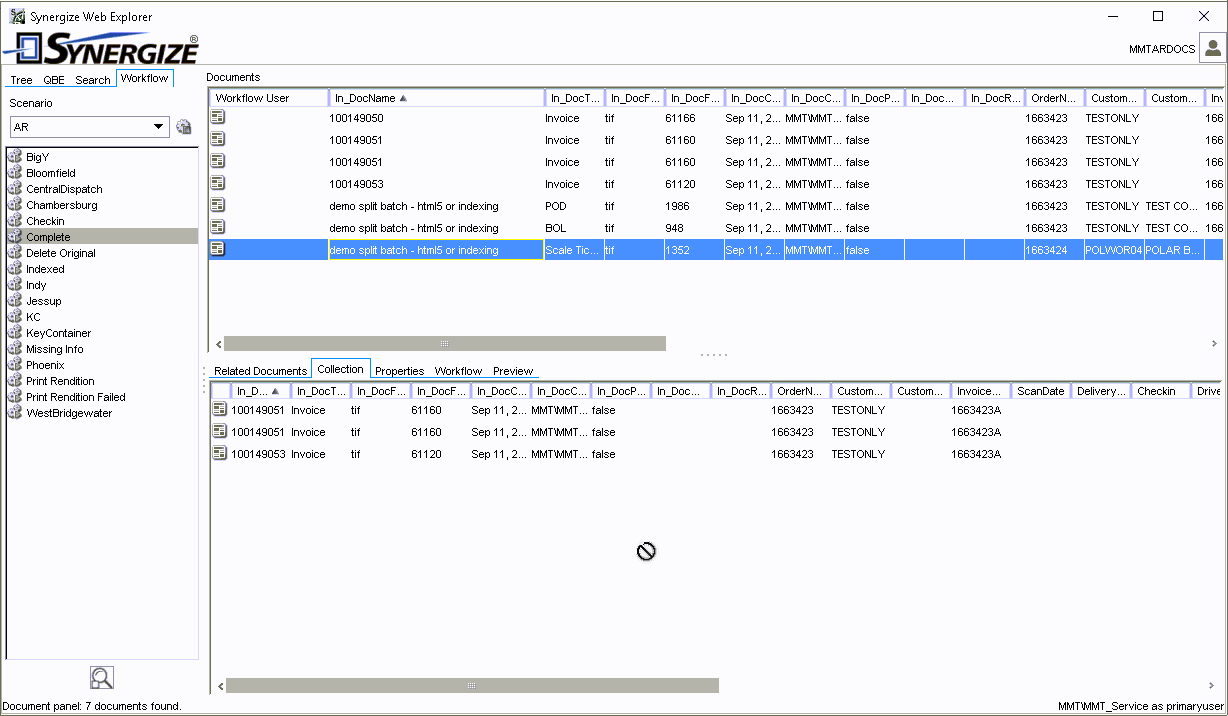
Task: Click Documents scrollbar right arrow
Action: pyautogui.click(x=1215, y=343)
